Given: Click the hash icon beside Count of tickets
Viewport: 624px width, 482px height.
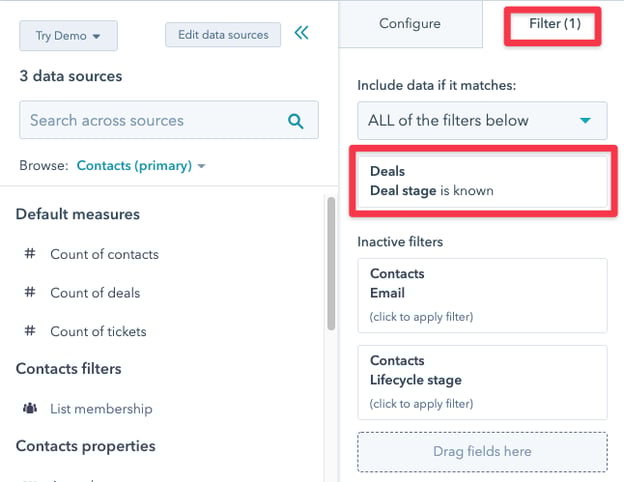Looking at the screenshot, I should point(30,331).
